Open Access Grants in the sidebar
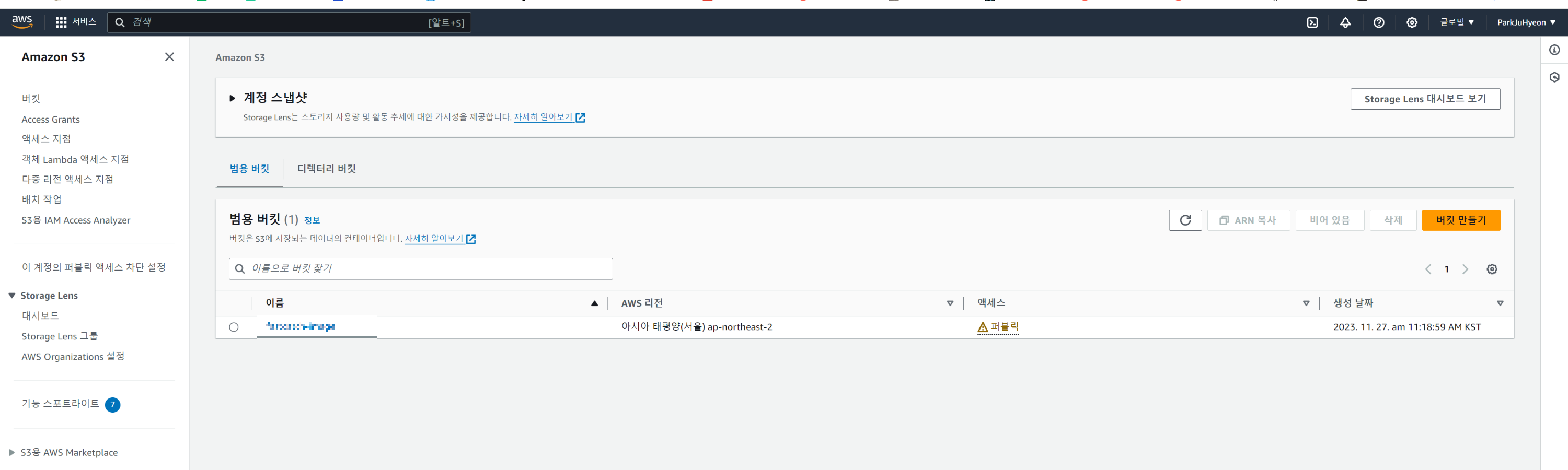This screenshot has height=470, width=1568. [x=51, y=119]
